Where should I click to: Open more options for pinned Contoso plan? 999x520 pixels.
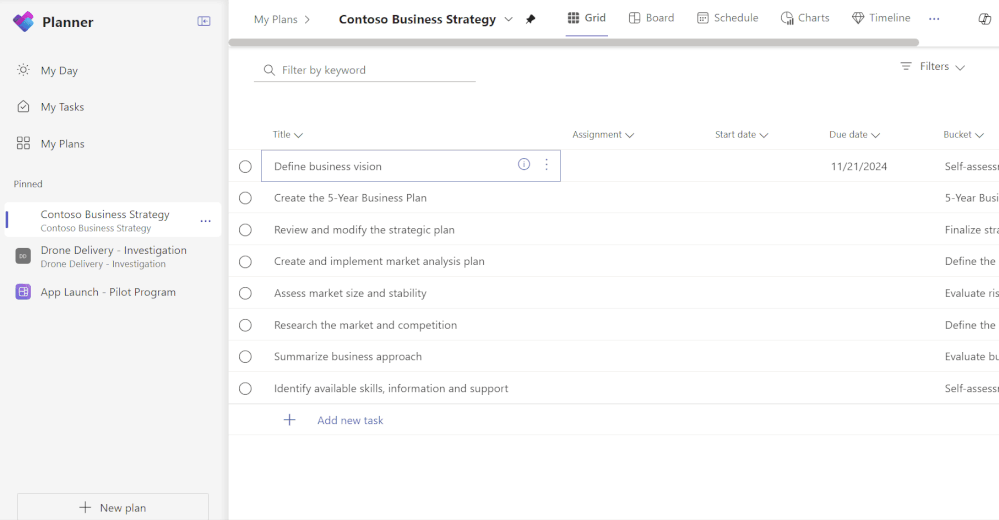[x=206, y=221]
